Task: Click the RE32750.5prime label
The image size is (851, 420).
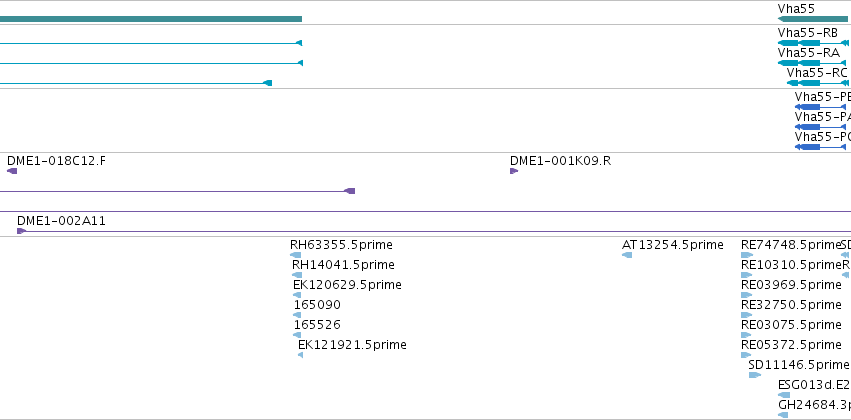Action: 791,304
